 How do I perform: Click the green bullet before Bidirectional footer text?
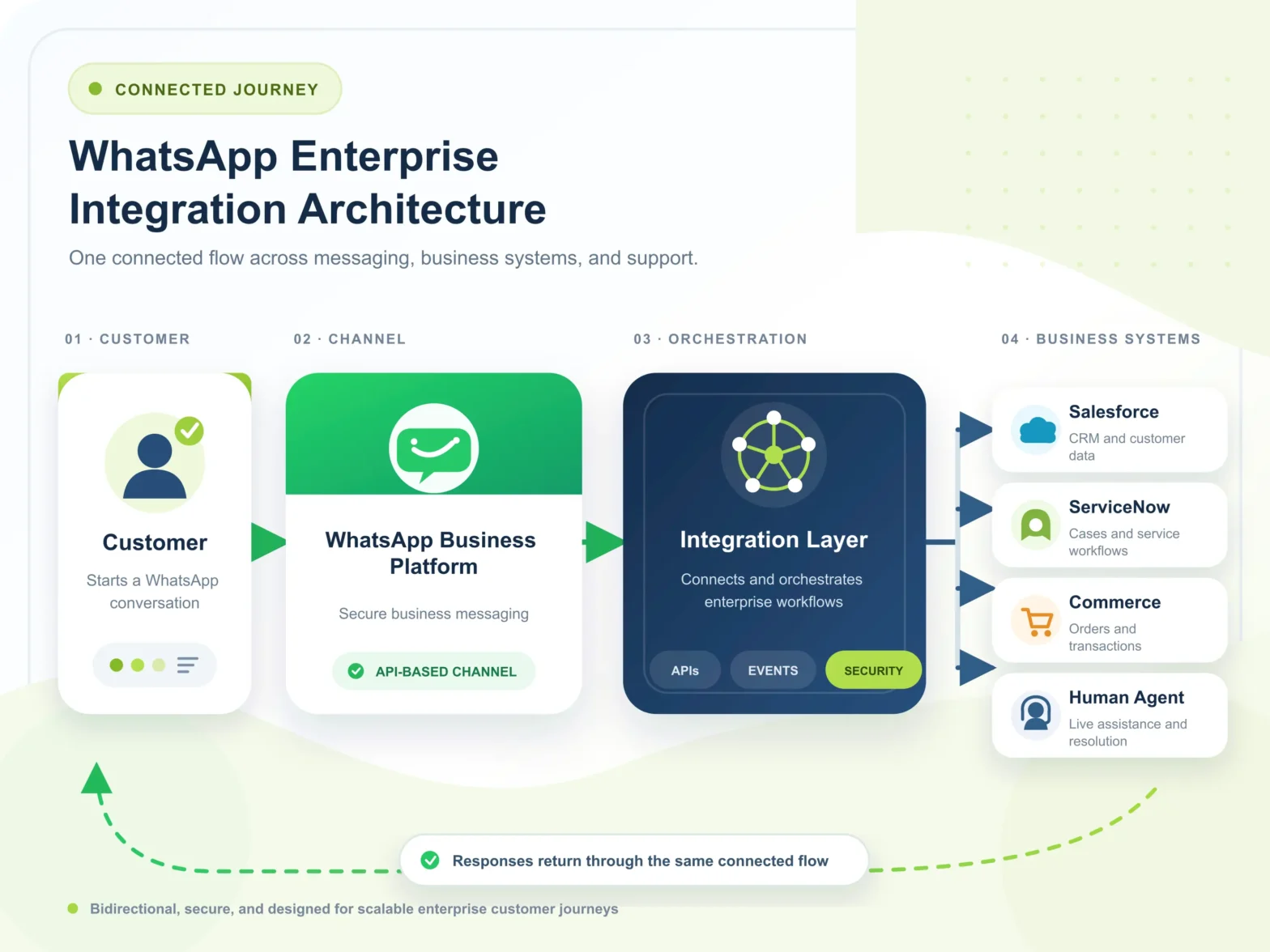[x=73, y=908]
